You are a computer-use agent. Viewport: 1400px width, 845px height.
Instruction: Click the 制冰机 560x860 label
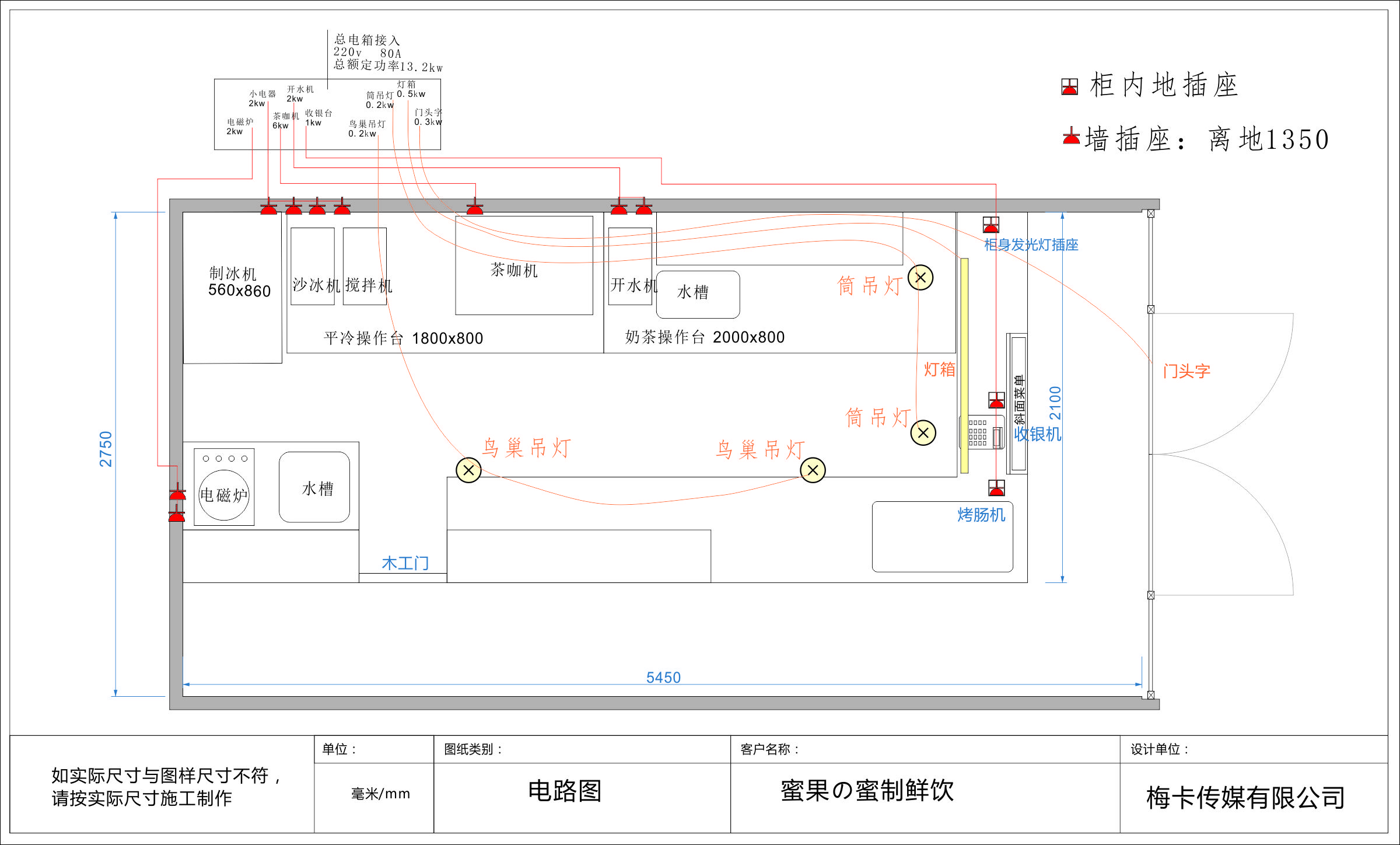[x=239, y=282]
